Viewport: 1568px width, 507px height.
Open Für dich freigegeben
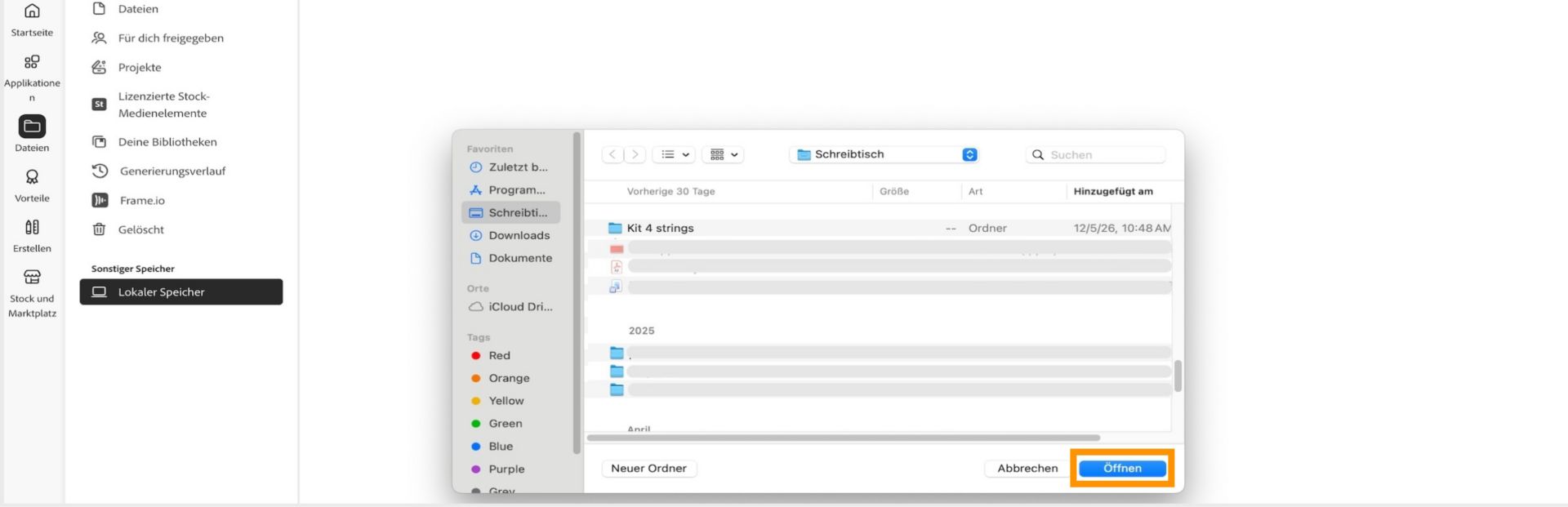171,38
